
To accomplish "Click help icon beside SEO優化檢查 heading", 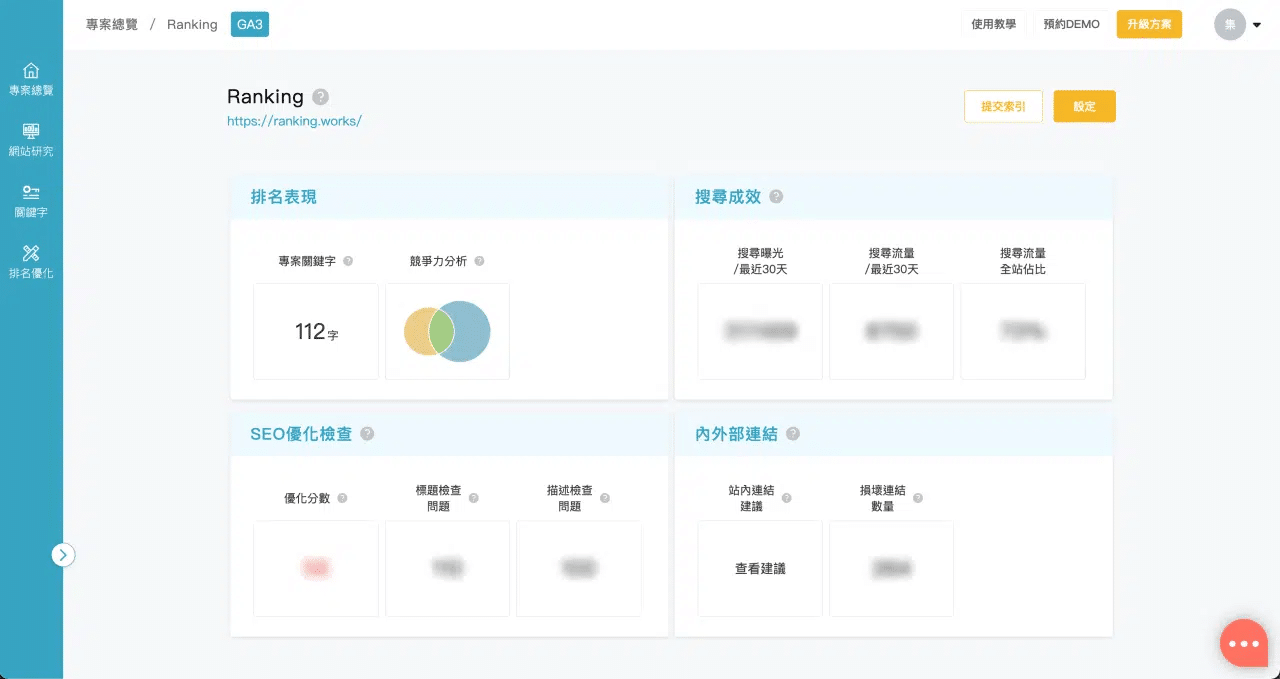I will tap(367, 434).
